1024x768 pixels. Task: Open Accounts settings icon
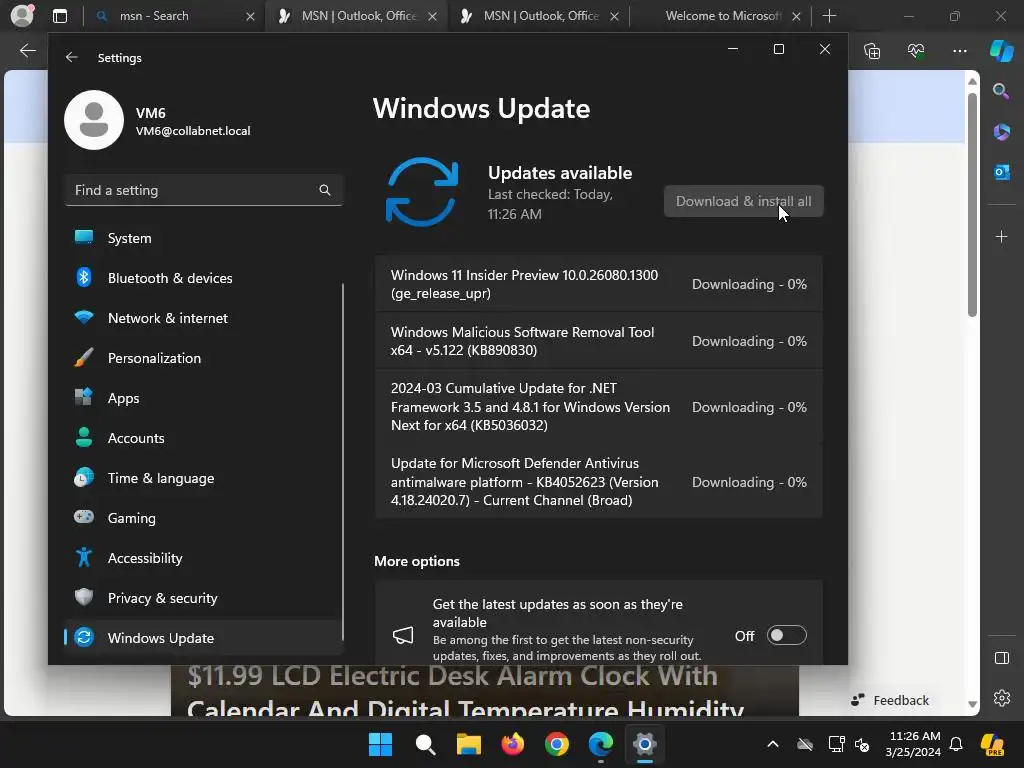(84, 437)
